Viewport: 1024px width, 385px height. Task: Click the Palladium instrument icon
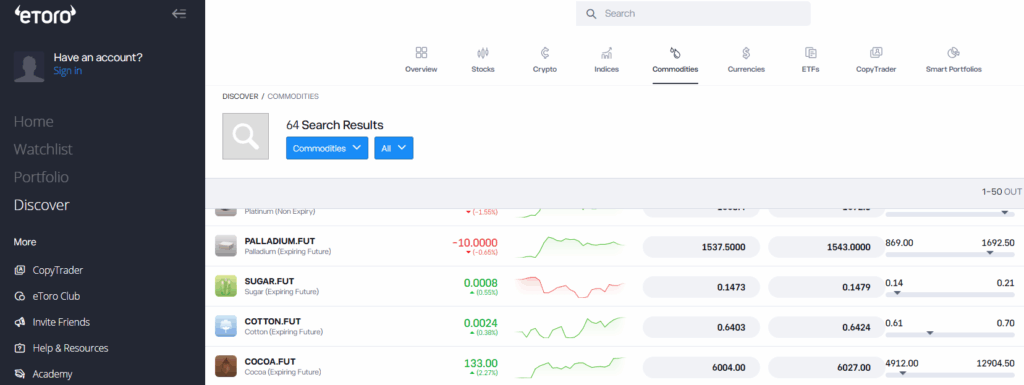click(226, 246)
